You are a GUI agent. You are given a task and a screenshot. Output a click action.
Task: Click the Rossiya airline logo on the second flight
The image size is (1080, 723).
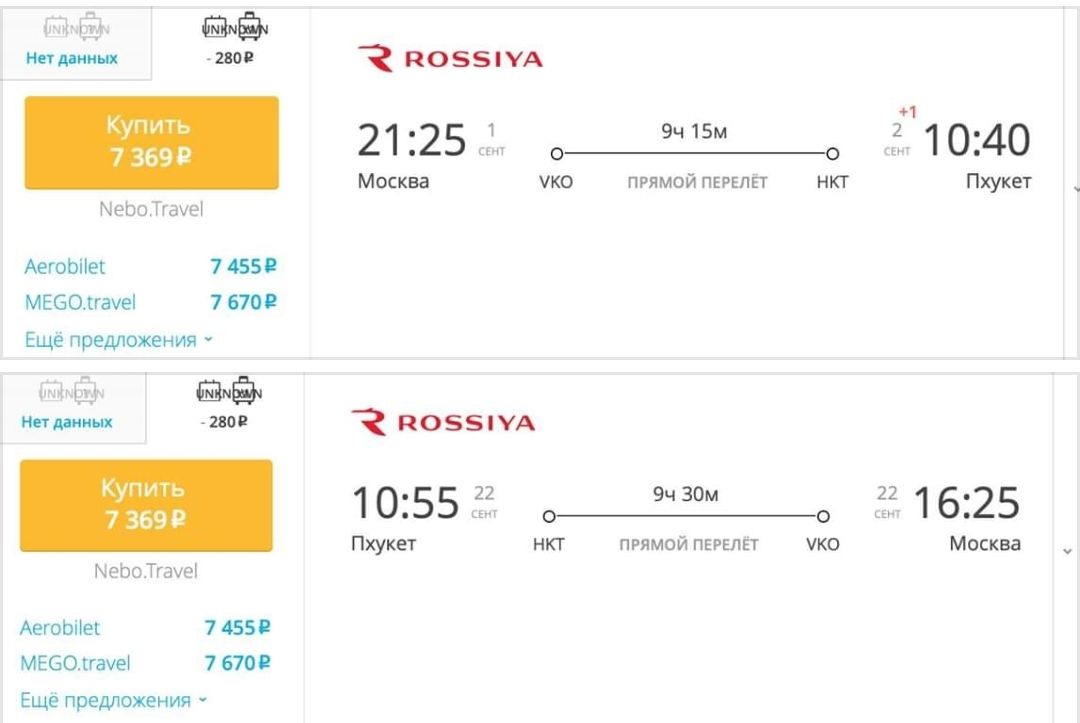444,422
